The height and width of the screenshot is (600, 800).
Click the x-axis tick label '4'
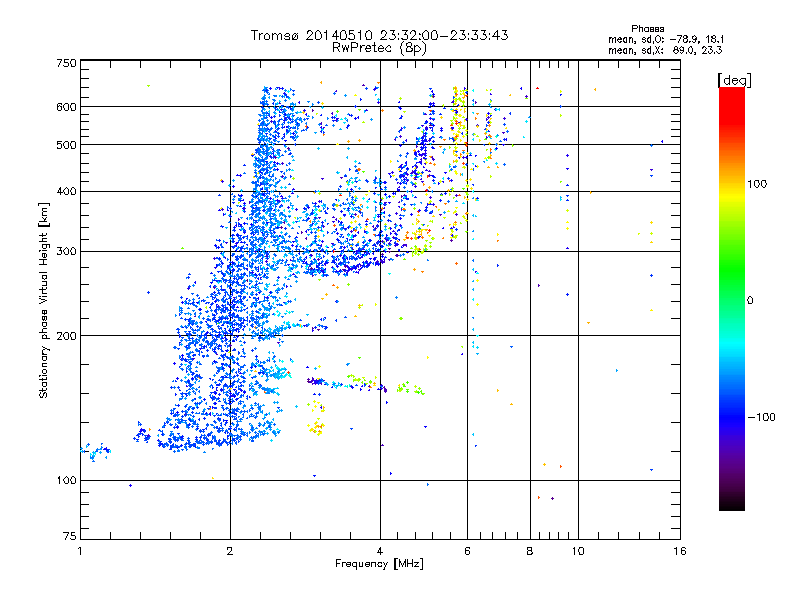(380, 551)
